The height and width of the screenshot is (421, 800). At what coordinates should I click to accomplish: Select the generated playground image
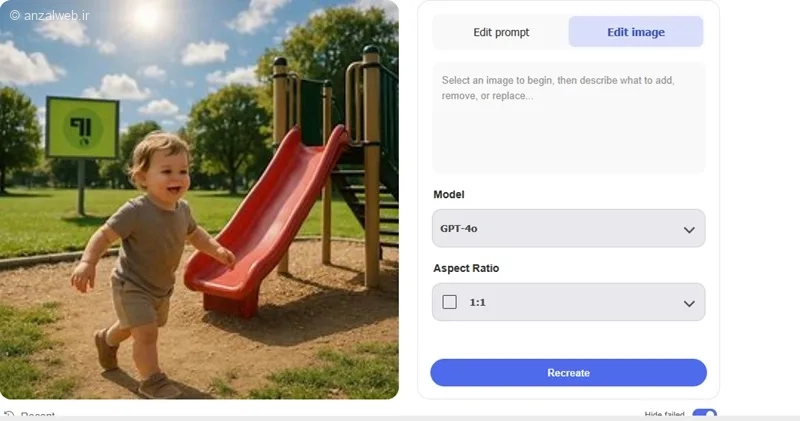tap(199, 200)
